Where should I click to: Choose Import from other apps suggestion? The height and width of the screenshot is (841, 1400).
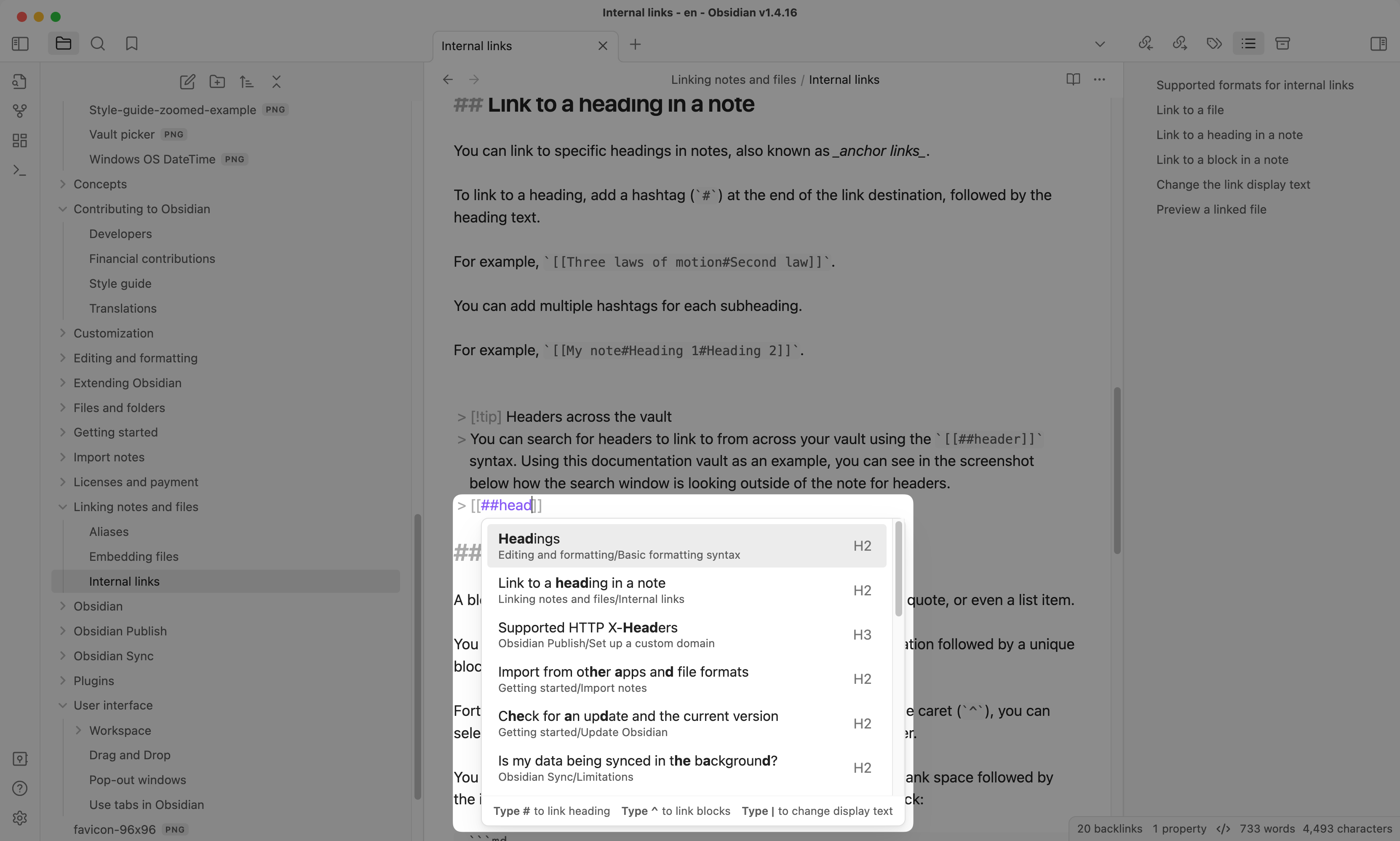click(687, 679)
